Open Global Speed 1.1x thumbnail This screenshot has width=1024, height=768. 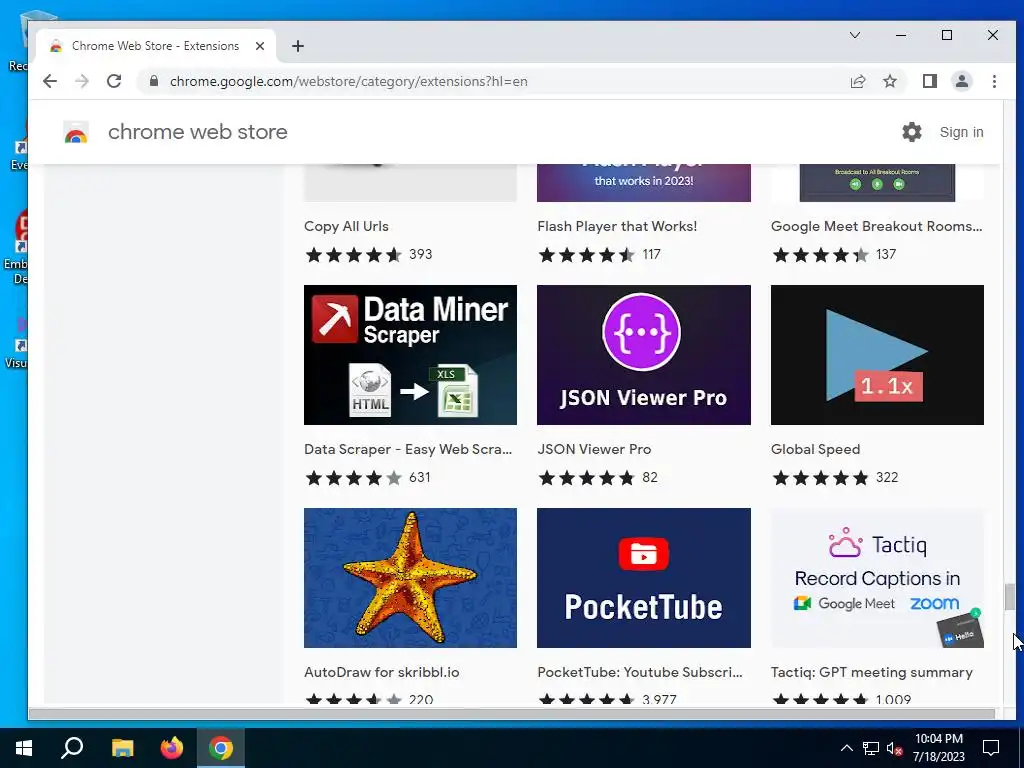(x=877, y=355)
